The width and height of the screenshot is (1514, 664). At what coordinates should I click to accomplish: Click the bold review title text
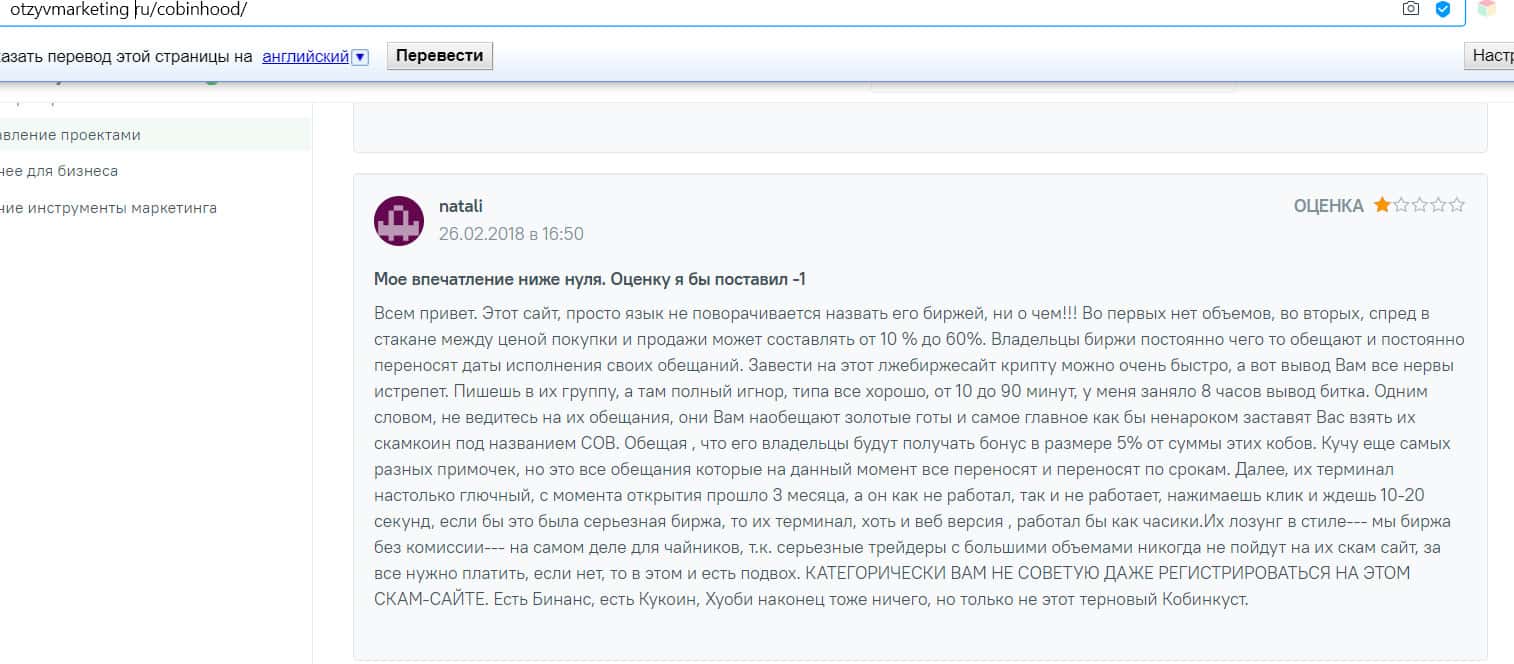(589, 279)
